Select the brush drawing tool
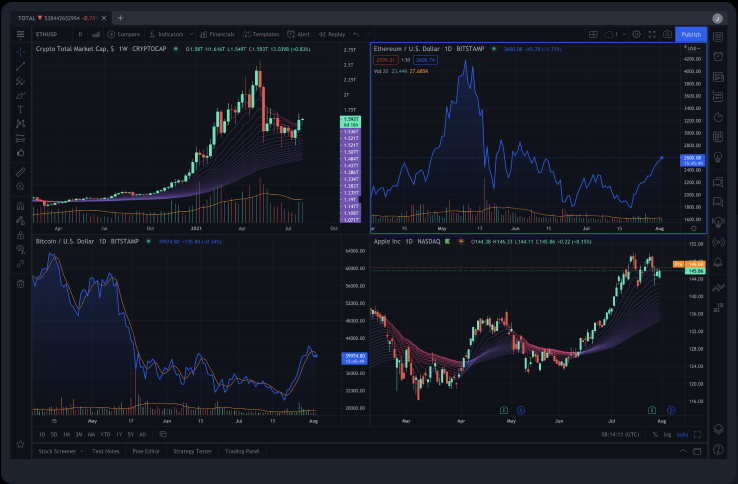738x484 pixels. click(x=20, y=96)
